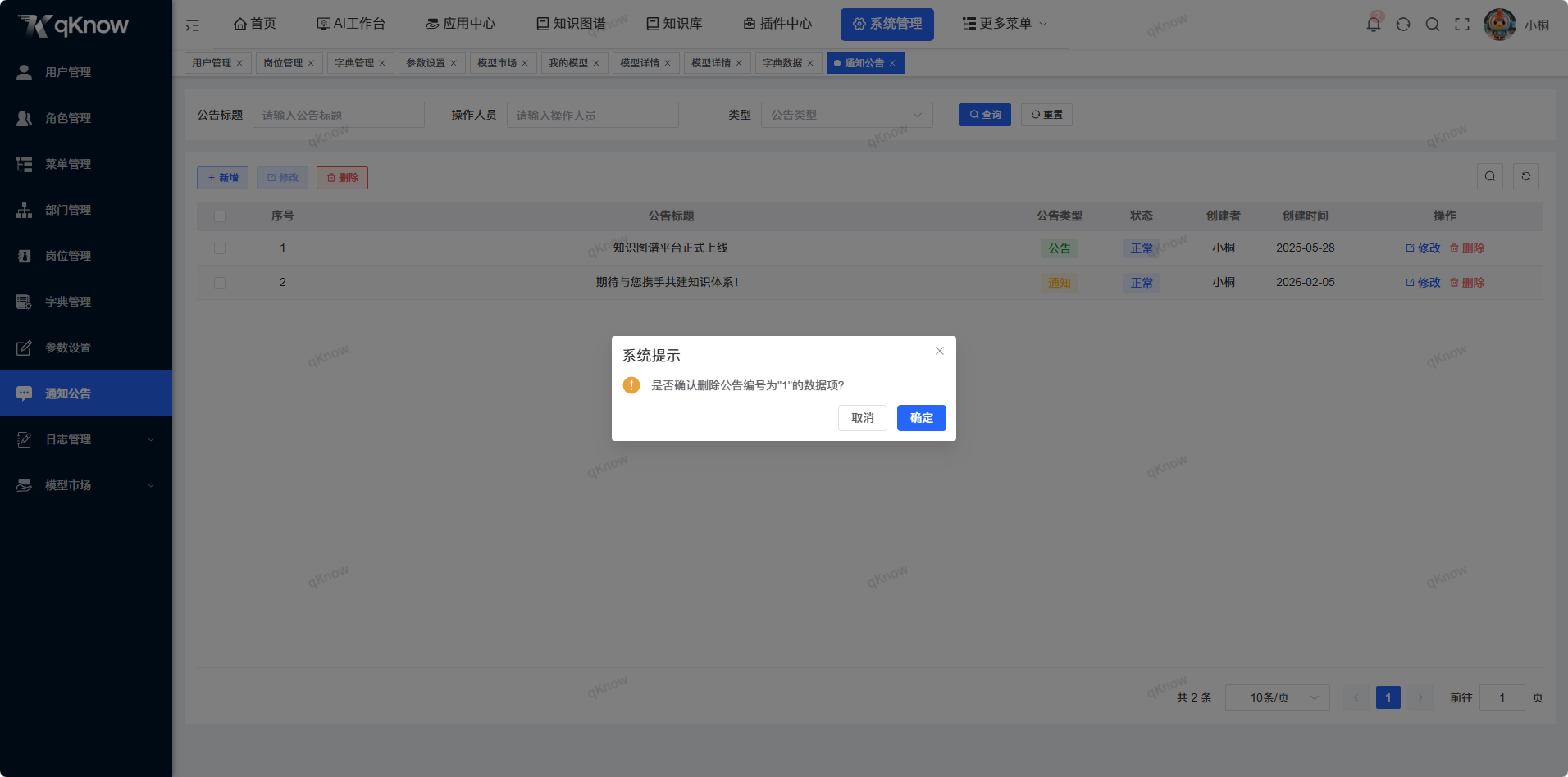The width and height of the screenshot is (1568, 777).
Task: Check the row for 知识图谱平台正式上线
Action: point(220,248)
